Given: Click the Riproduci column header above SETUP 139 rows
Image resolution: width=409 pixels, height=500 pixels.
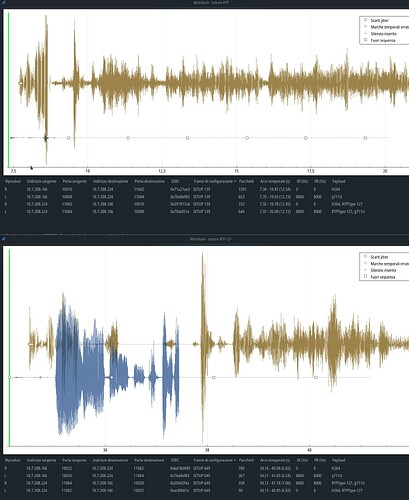Looking at the screenshot, I should pos(13,181).
